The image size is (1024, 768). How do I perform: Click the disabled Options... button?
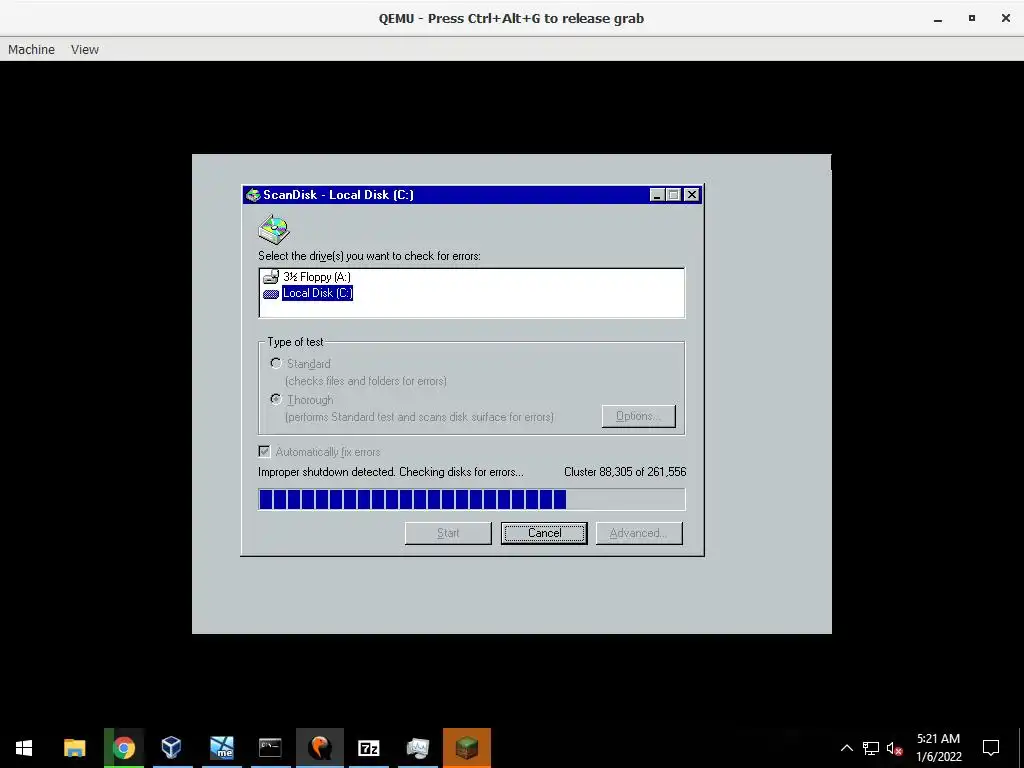tap(639, 416)
